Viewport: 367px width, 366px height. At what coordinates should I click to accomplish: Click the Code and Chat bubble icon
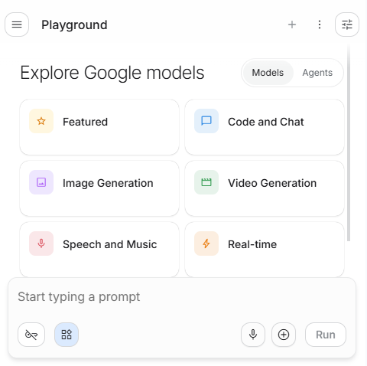tap(206, 121)
